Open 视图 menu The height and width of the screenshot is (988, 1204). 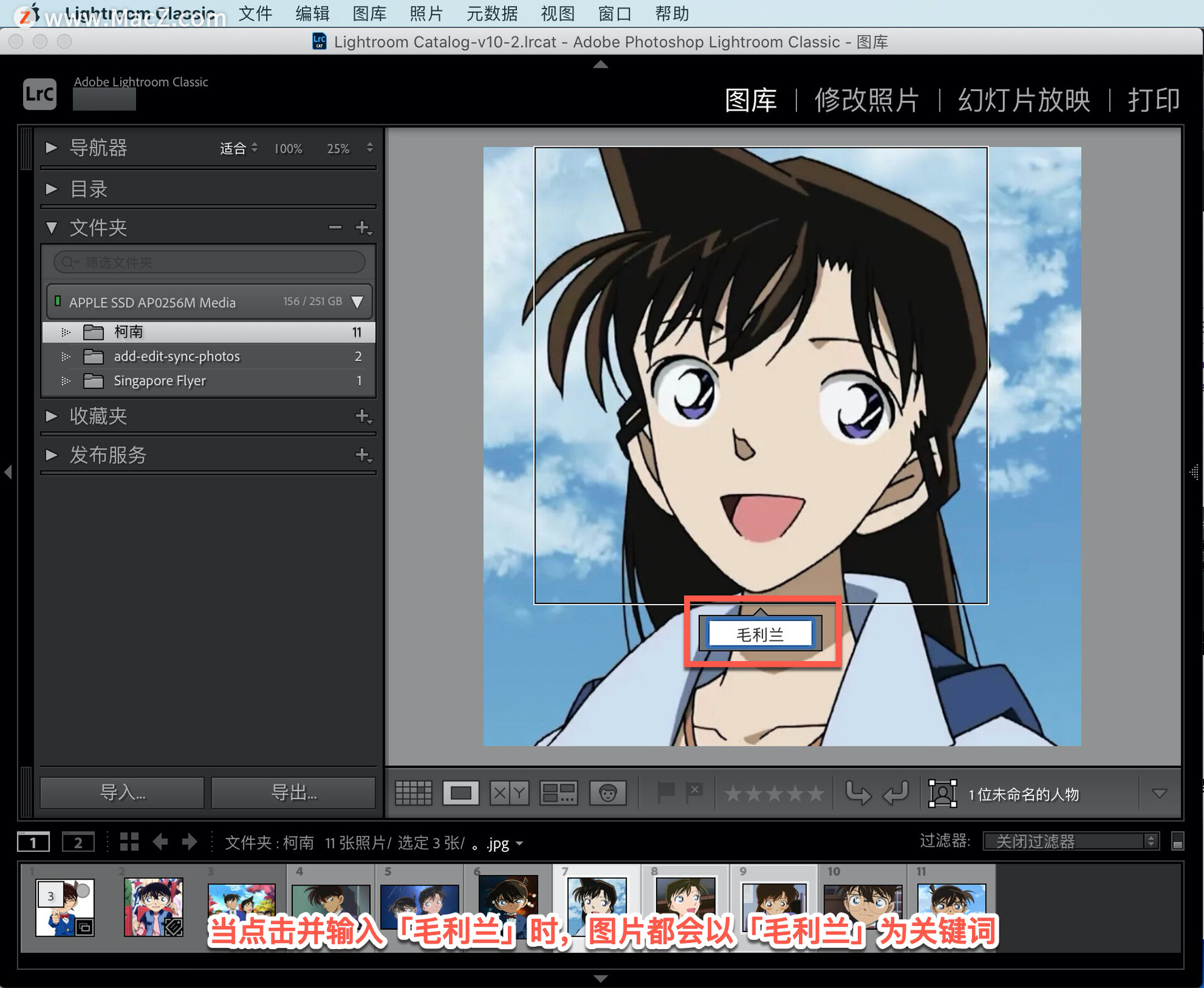tap(557, 13)
